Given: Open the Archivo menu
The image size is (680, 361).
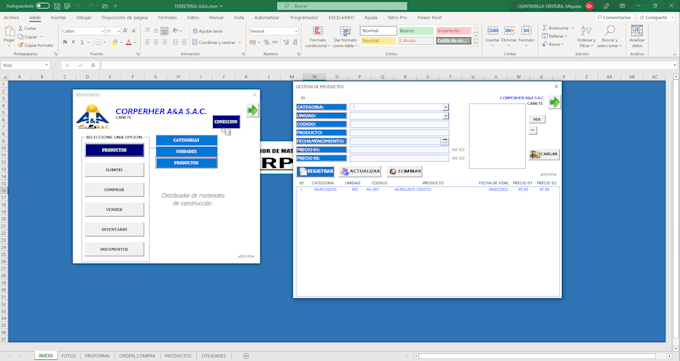Looking at the screenshot, I should click(x=11, y=17).
